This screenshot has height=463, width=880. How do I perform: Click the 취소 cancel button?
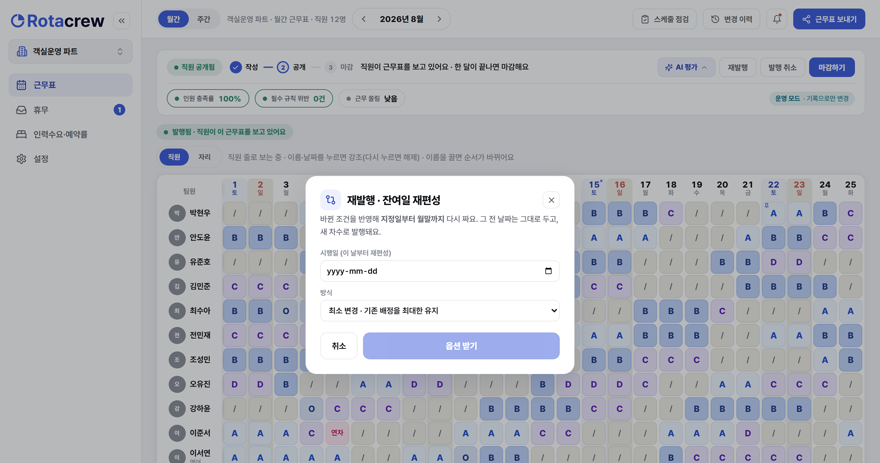pos(338,346)
